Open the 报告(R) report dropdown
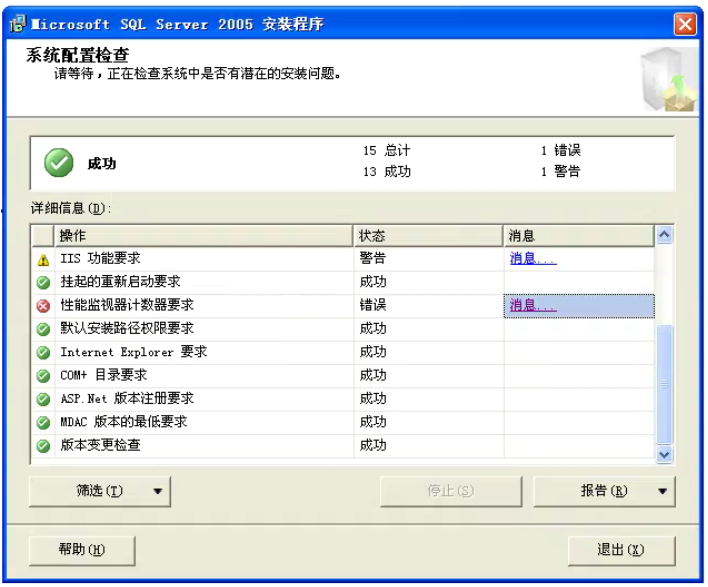 point(604,491)
